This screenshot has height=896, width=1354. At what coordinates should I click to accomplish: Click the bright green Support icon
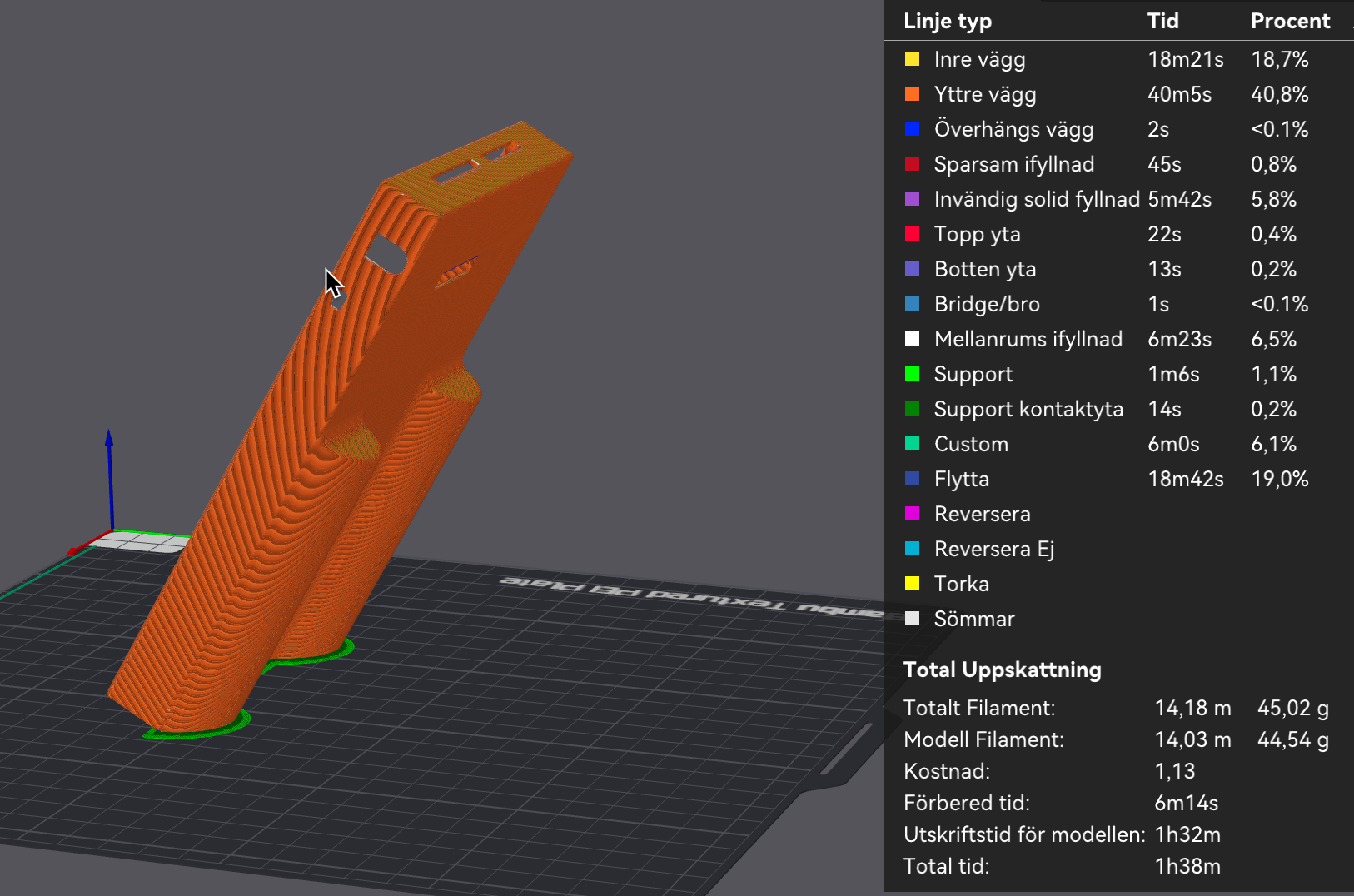912,374
